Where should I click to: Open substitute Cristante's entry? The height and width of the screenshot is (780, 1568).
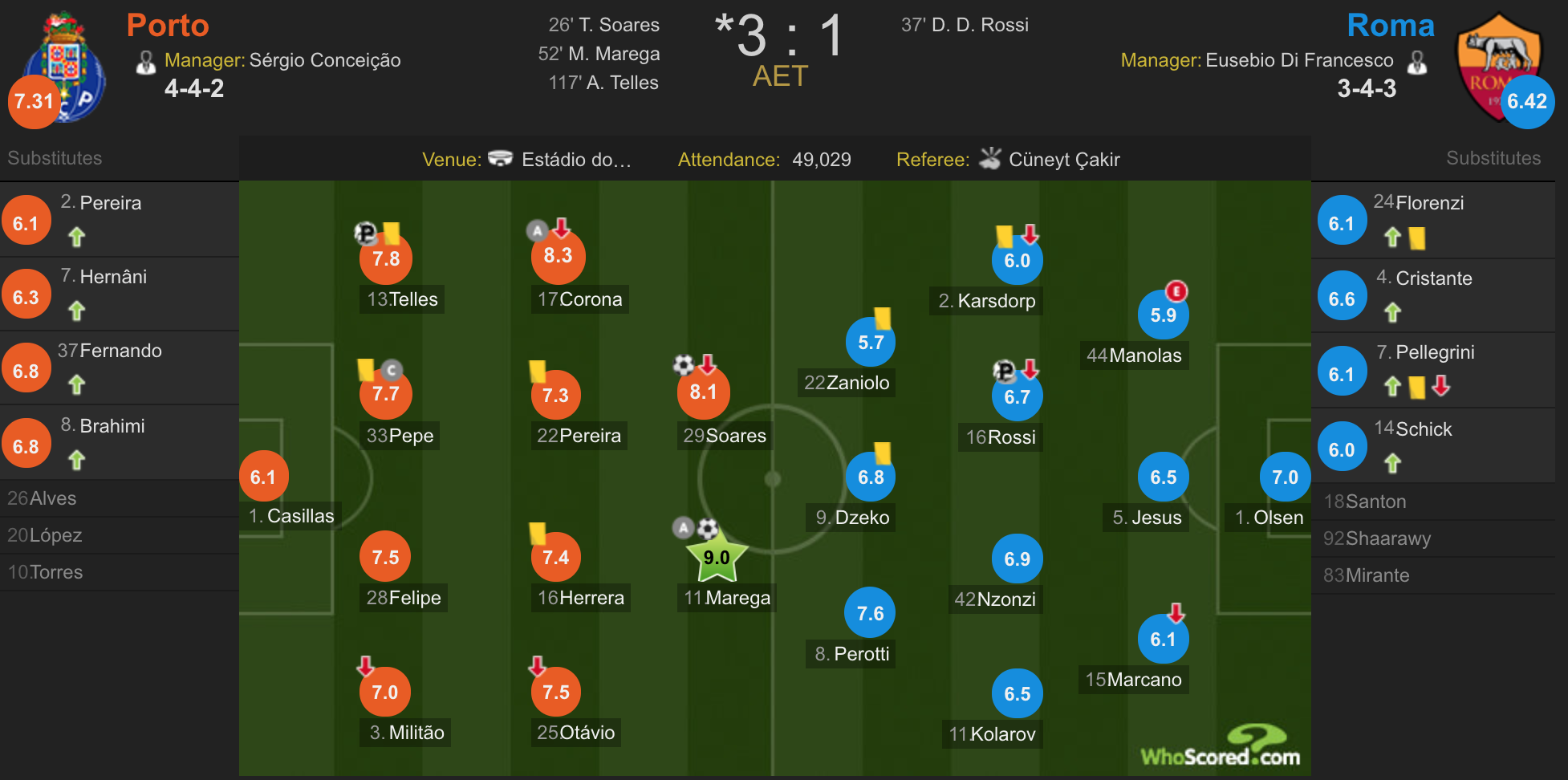(x=1433, y=296)
